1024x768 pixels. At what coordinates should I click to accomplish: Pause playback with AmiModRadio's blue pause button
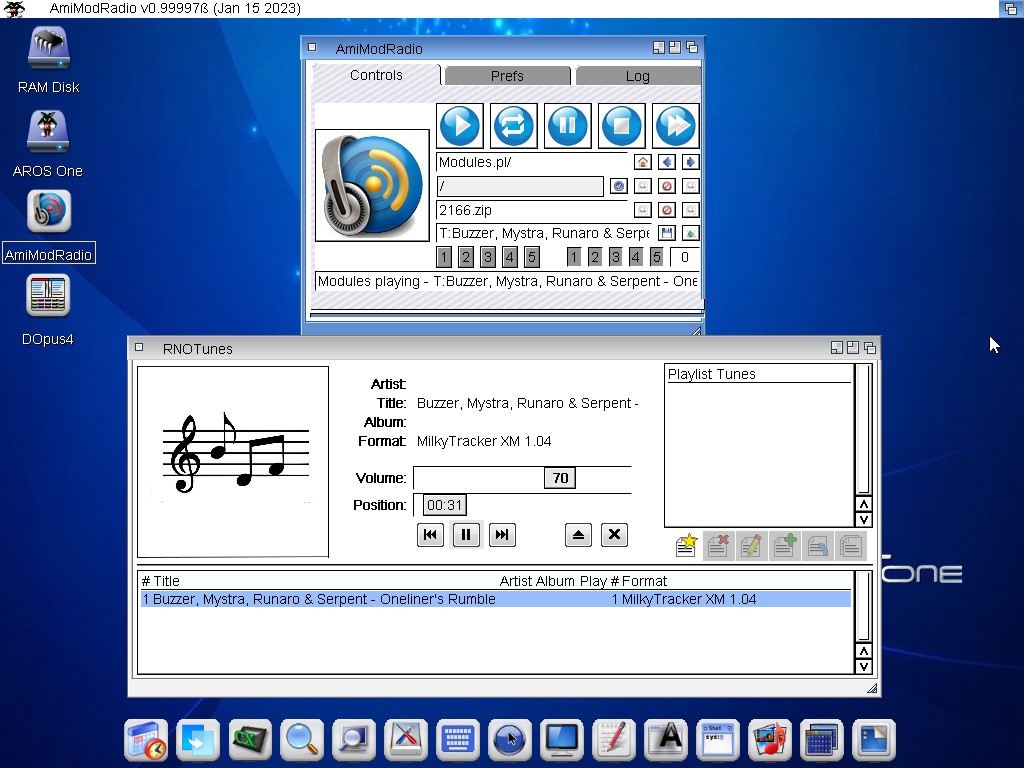pos(567,126)
